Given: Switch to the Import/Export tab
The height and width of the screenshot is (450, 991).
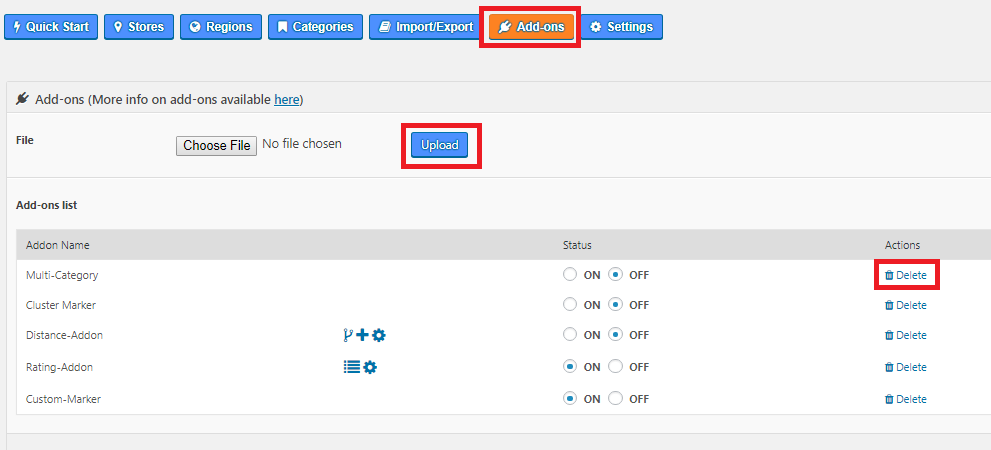Looking at the screenshot, I should (x=426, y=27).
